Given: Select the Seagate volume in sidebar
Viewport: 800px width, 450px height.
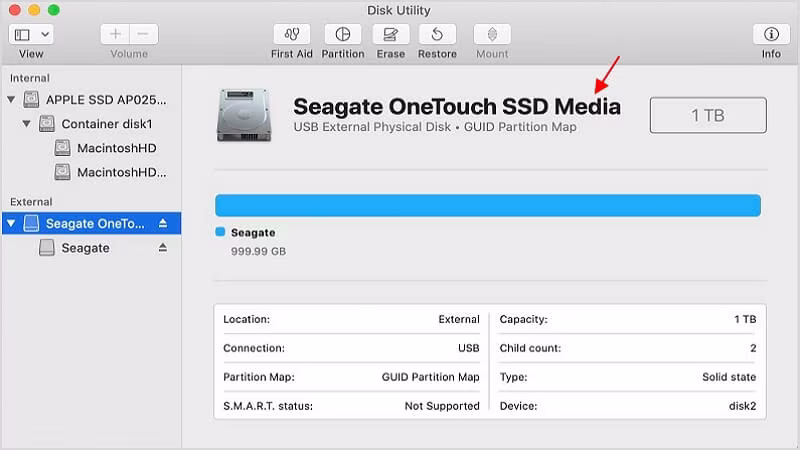Looking at the screenshot, I should (x=85, y=248).
